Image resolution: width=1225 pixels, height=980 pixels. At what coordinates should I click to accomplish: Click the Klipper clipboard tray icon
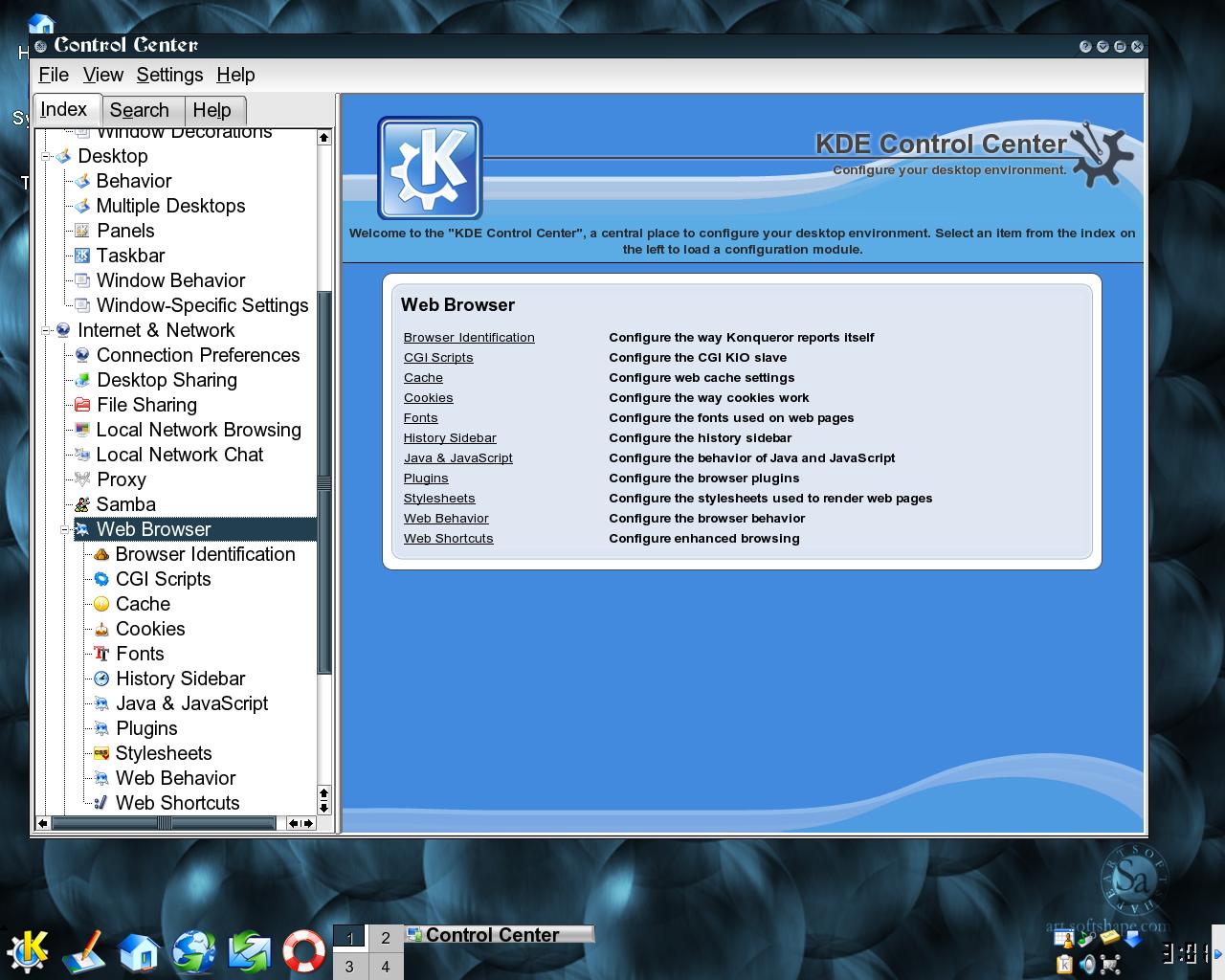coord(1063,964)
